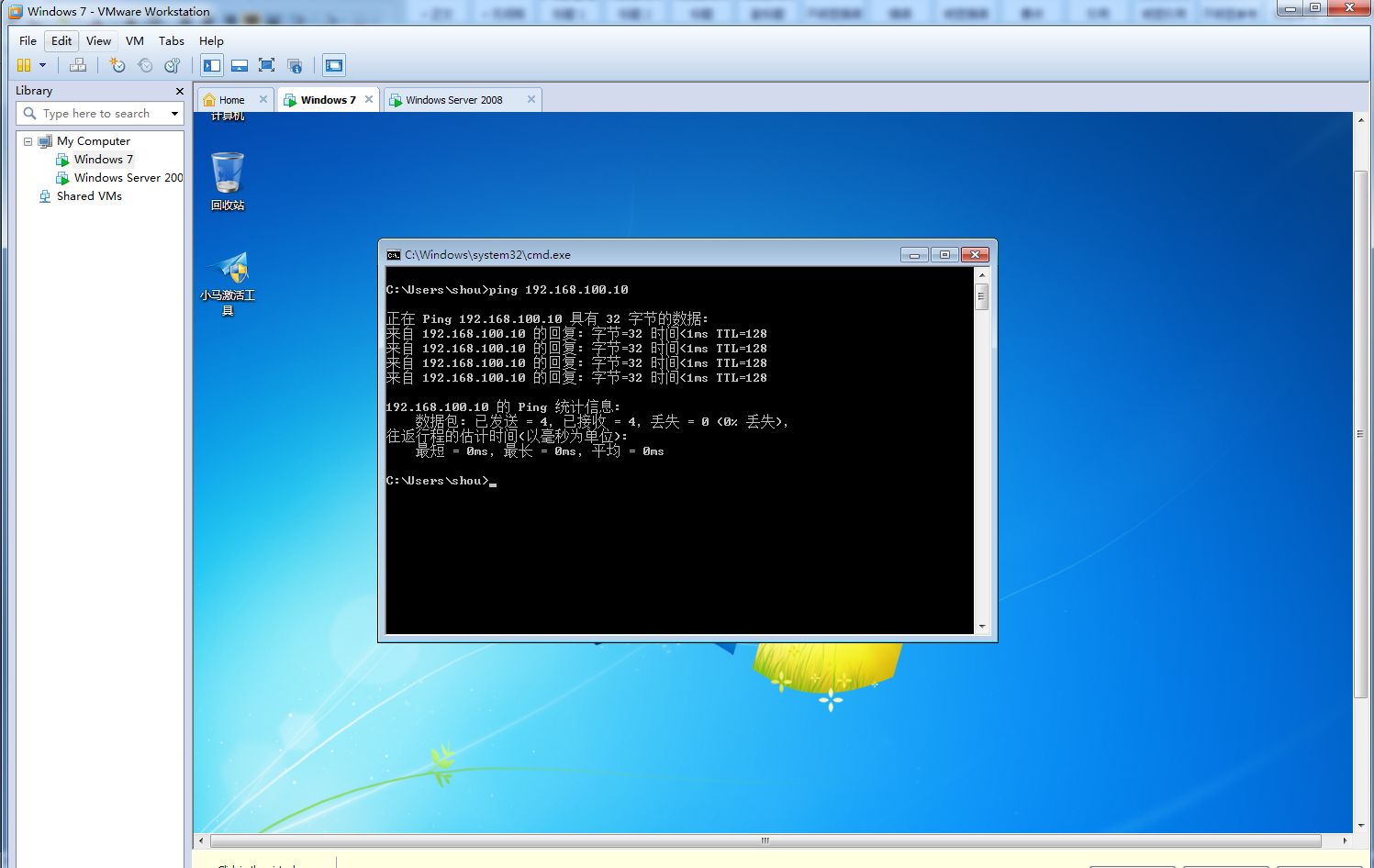Toggle the Library panel visibility
Screen dimensions: 1374x868
tap(212, 65)
